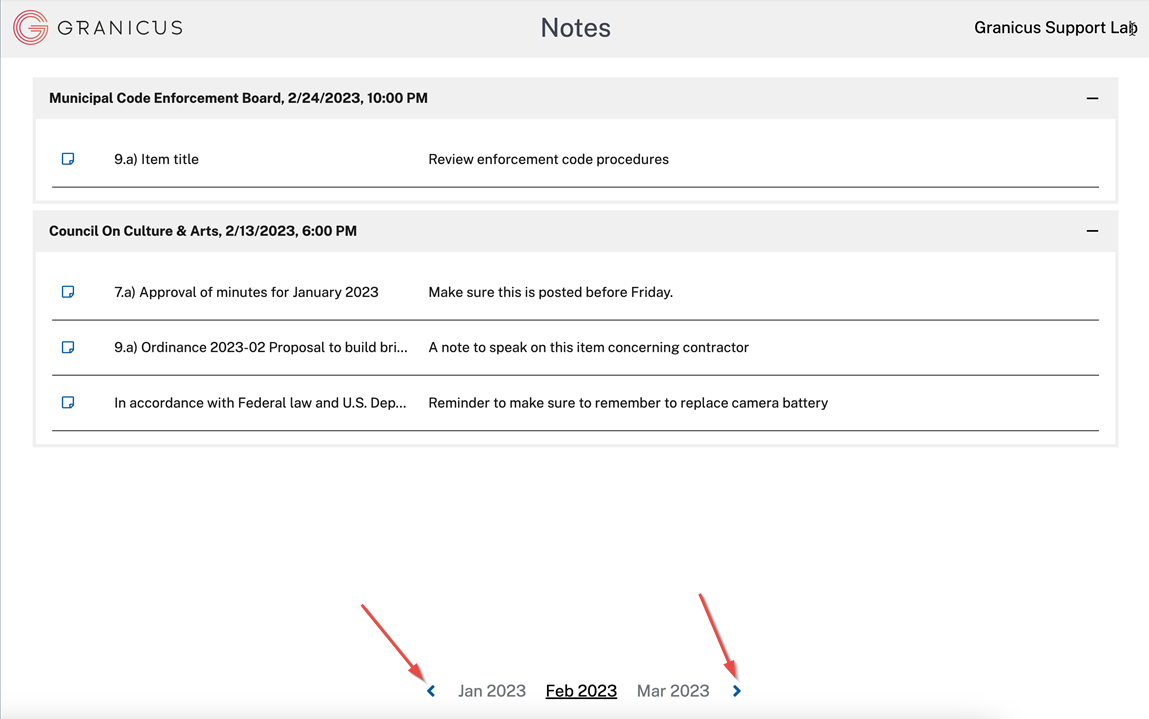Click '9.a) Ordinance 2023-02 Proposal to build bri...'
The width and height of the screenshot is (1149, 719).
tap(261, 347)
